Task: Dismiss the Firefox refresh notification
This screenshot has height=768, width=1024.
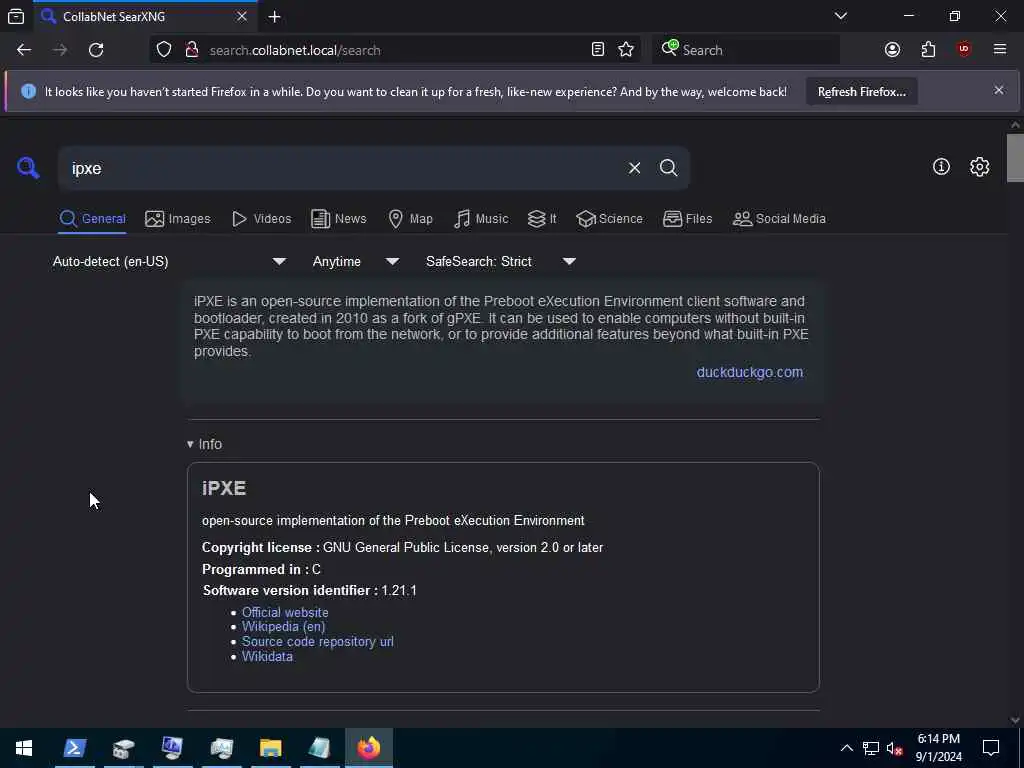Action: 999,90
